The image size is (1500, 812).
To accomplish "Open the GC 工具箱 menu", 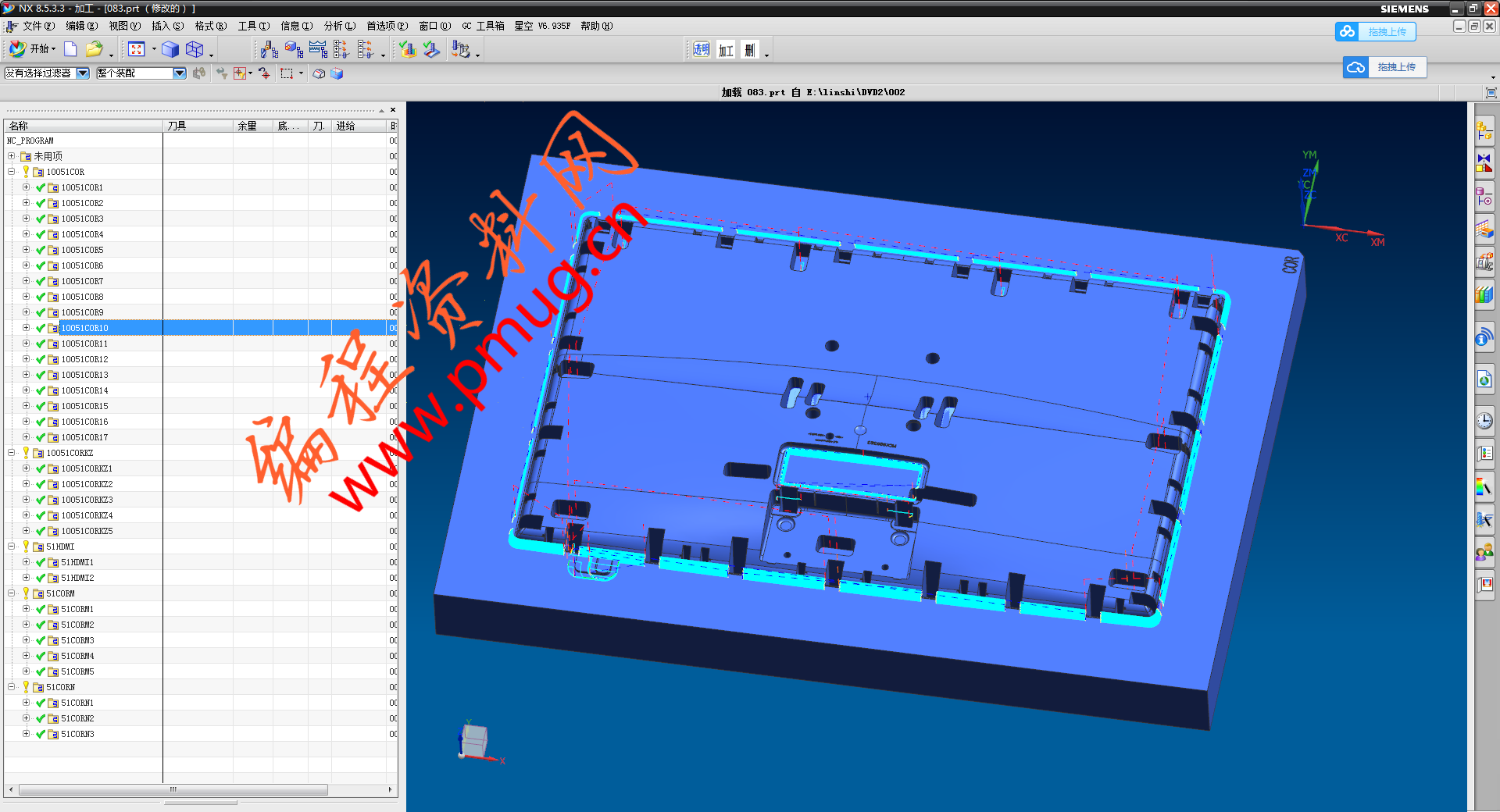I will [x=483, y=26].
